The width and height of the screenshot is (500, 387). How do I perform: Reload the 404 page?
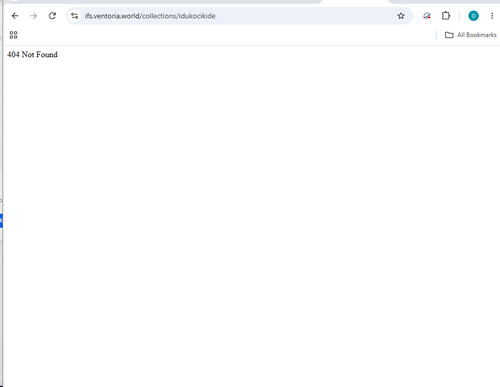pyautogui.click(x=52, y=16)
